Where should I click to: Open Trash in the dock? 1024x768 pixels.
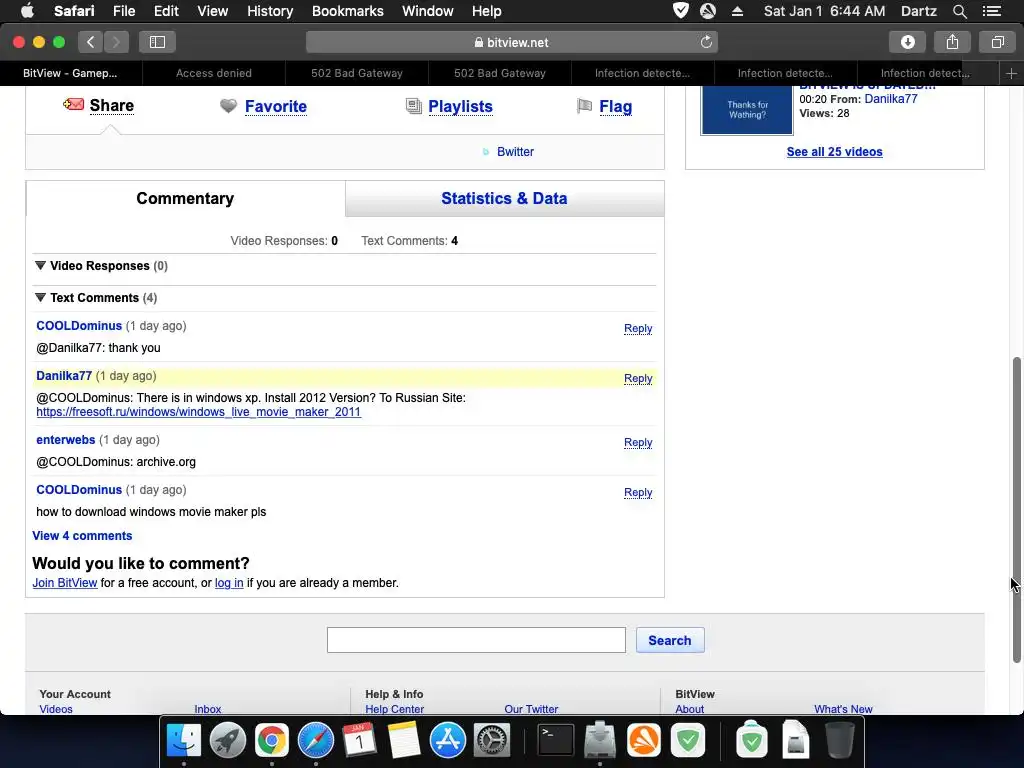(840, 741)
